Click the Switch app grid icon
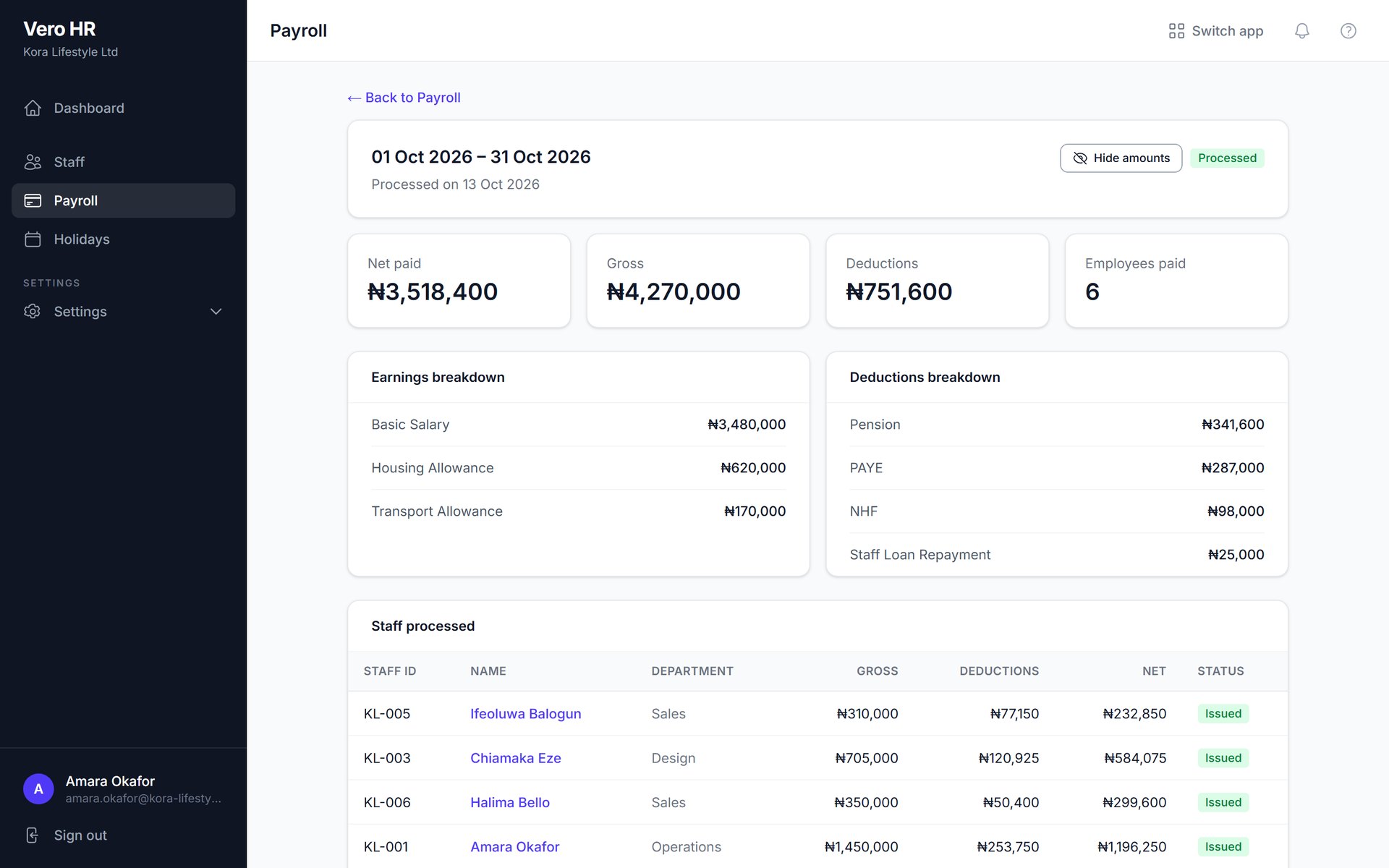Screen dimensions: 1389x868 1176,31
